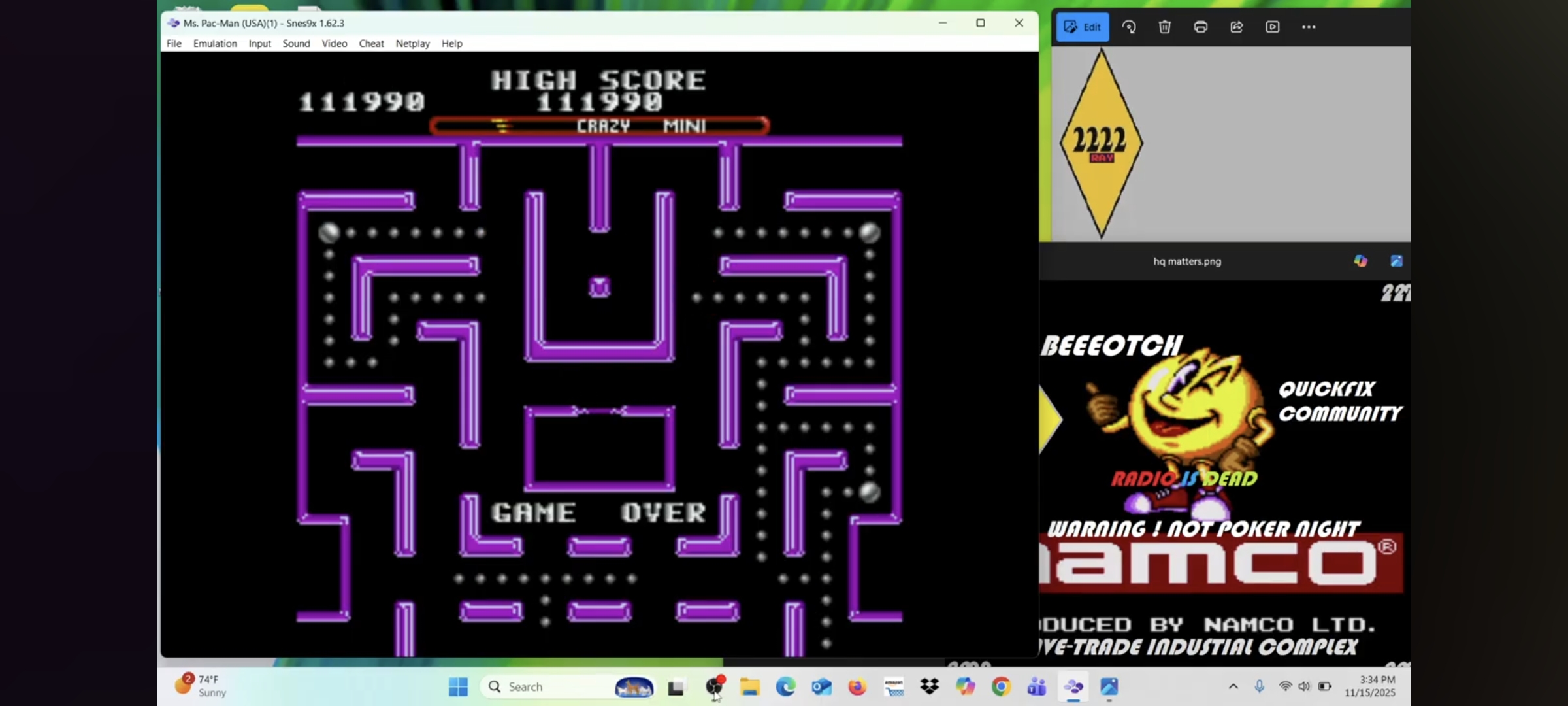Open the Emulation menu

click(x=215, y=43)
